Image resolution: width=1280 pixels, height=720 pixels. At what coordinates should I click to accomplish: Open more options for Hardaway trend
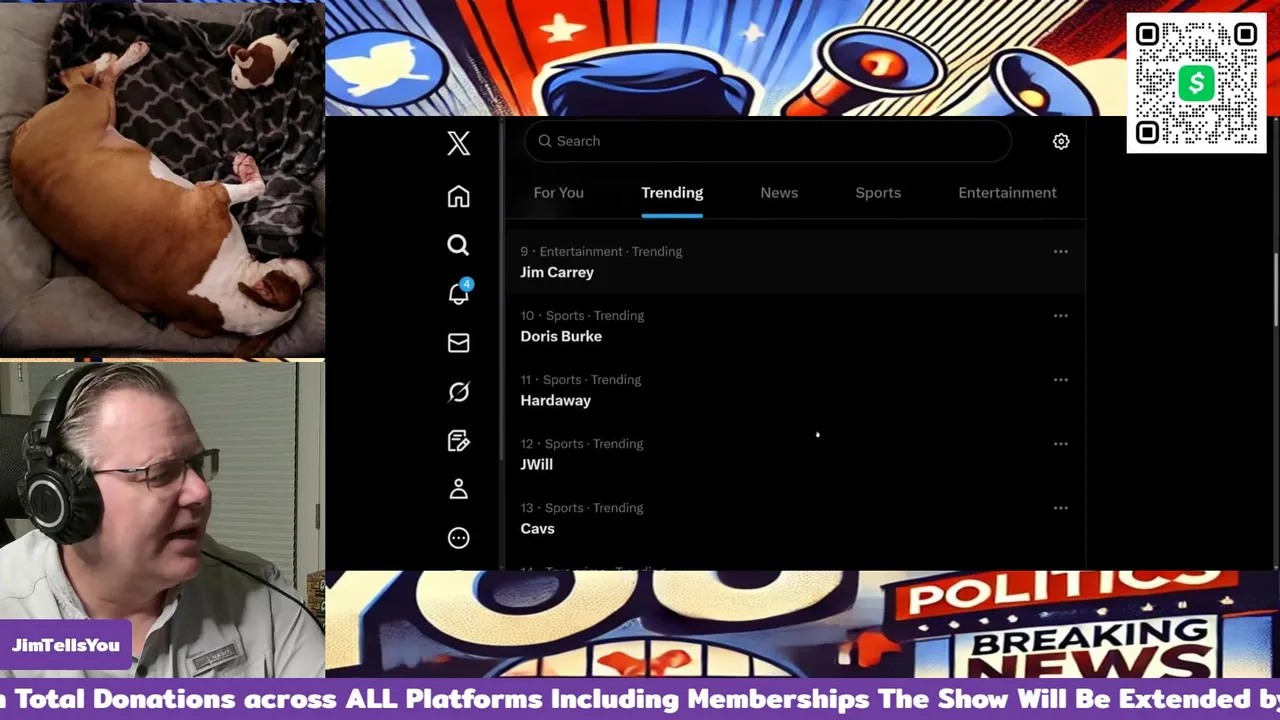(1060, 380)
